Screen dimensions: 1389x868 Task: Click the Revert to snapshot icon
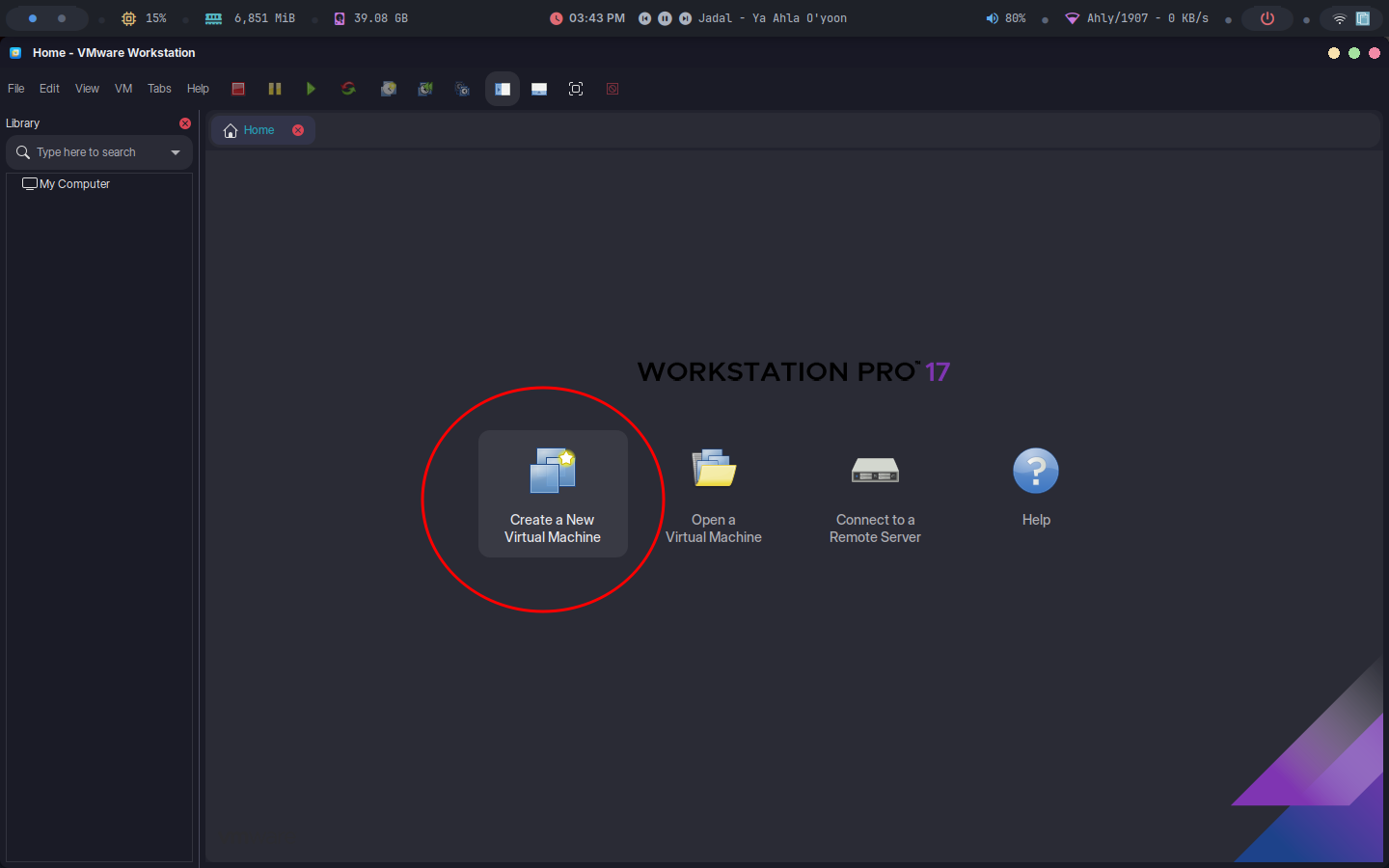point(425,89)
